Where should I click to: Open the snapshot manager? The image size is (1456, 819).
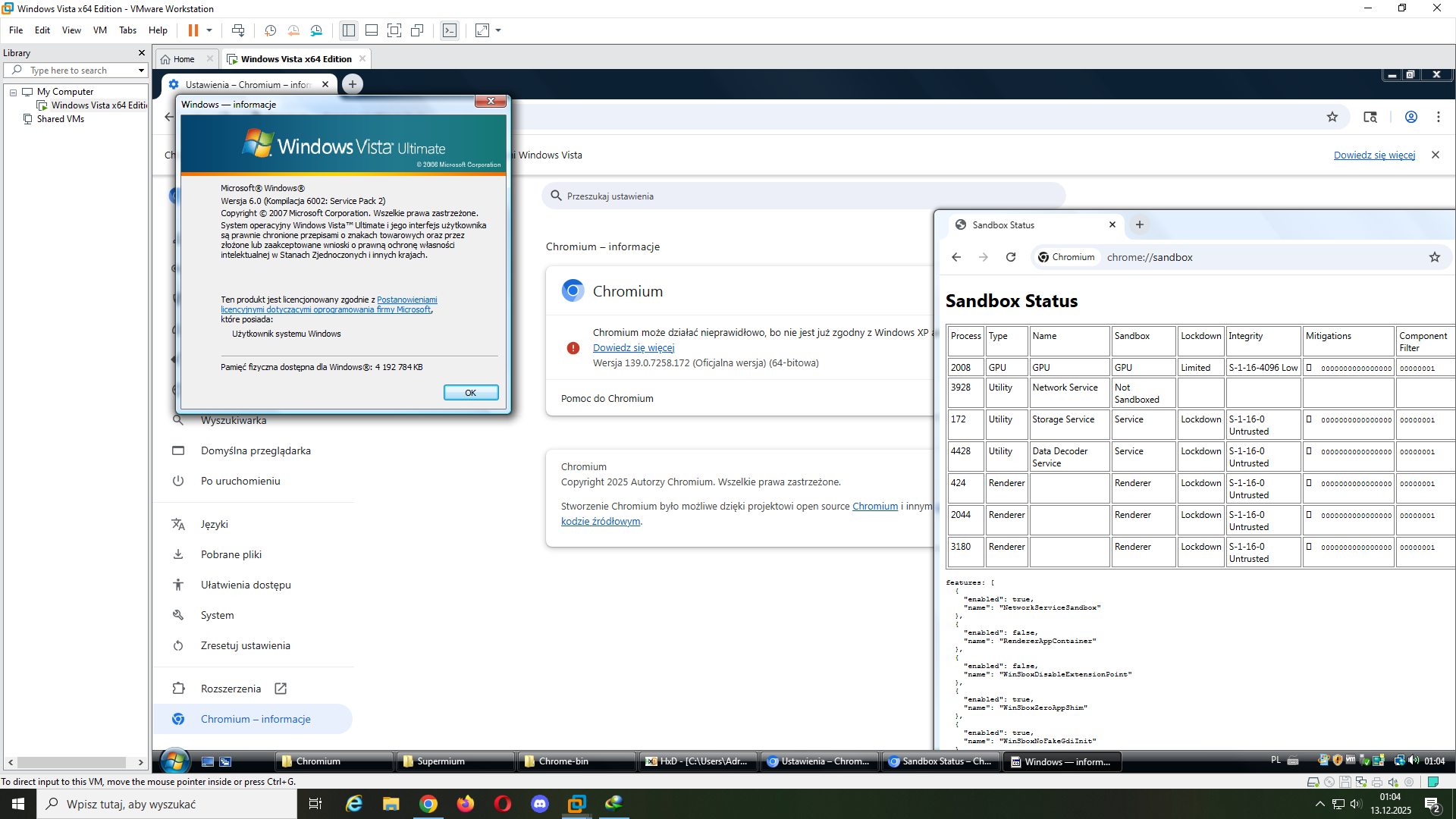tap(316, 30)
